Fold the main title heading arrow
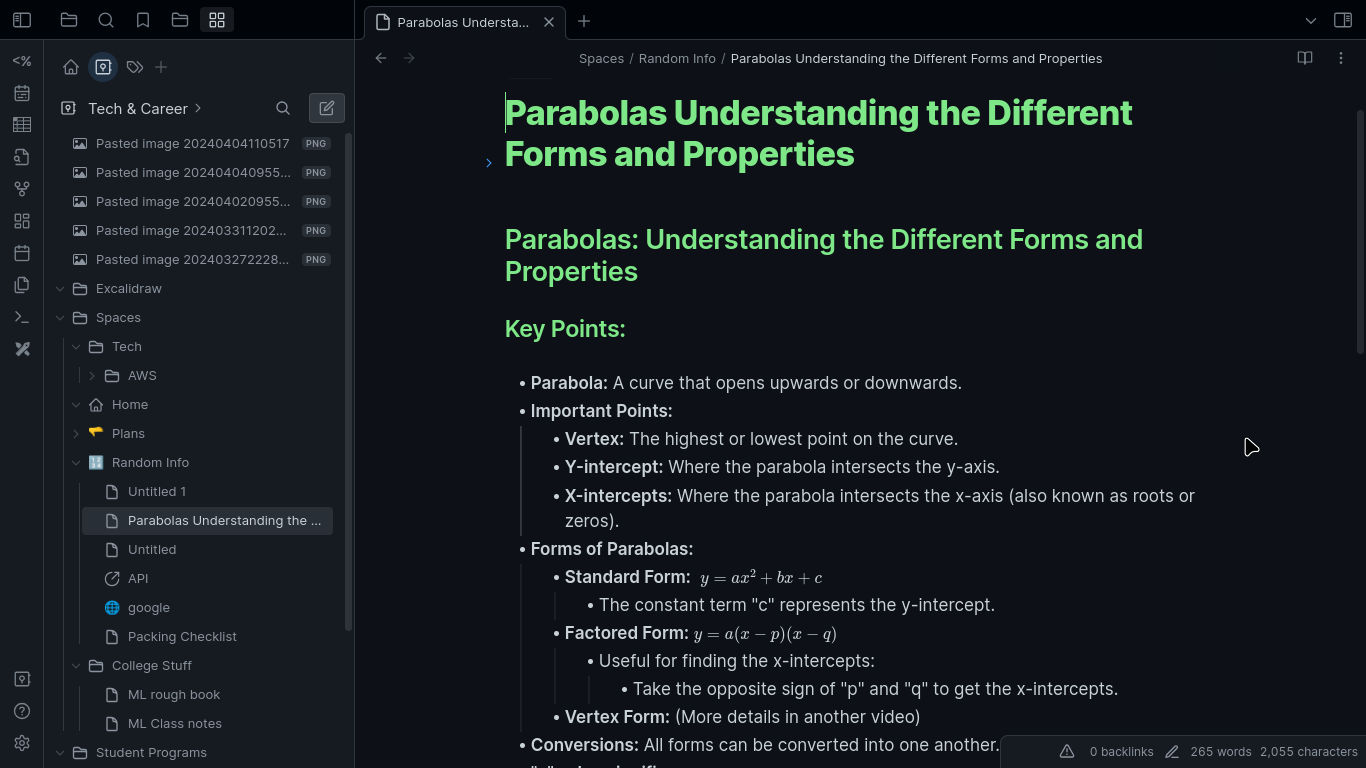 click(489, 163)
